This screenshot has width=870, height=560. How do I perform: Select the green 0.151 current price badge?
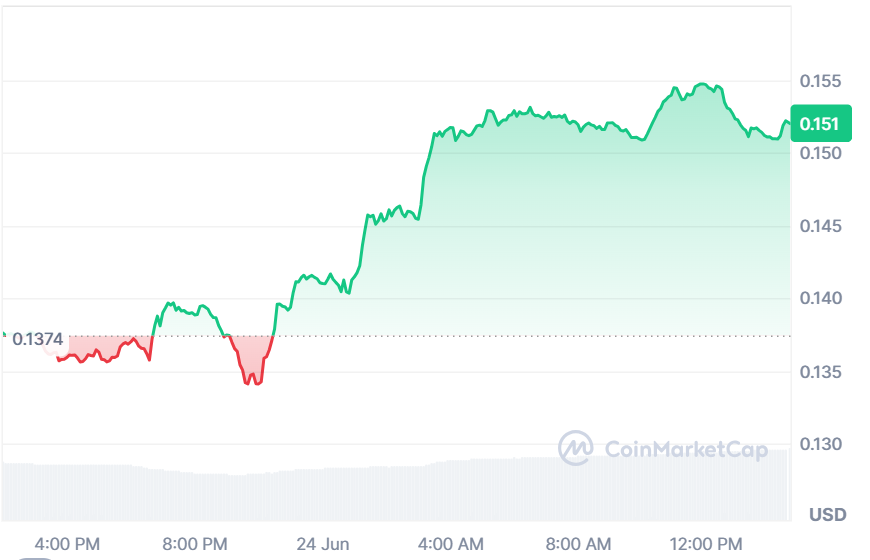pyautogui.click(x=821, y=123)
